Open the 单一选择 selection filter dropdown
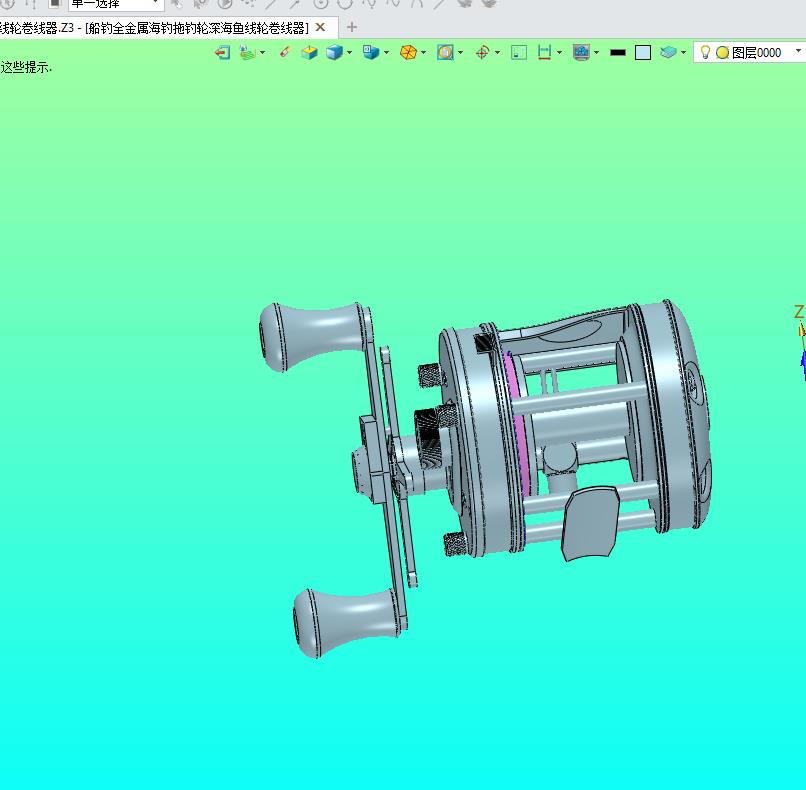 tap(116, 4)
